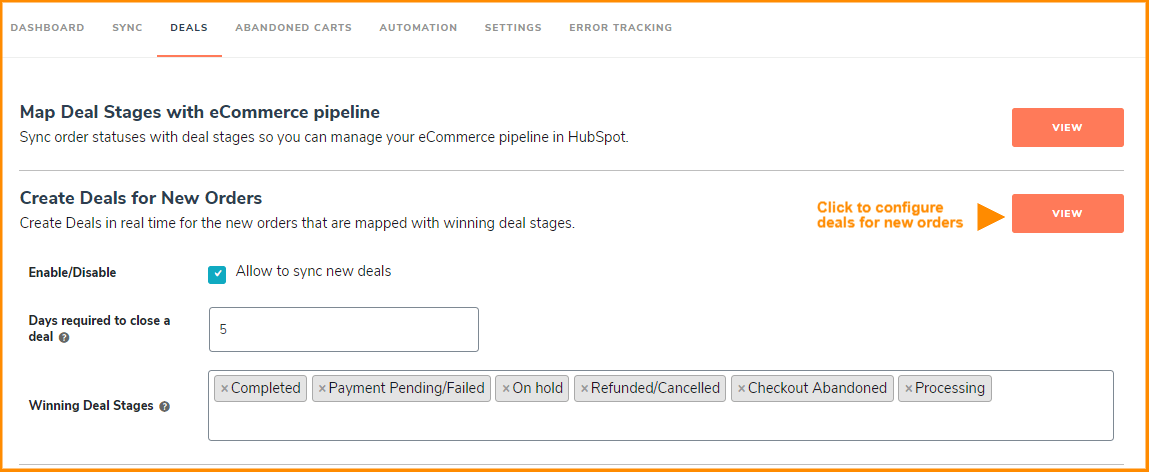Remove Payment Pending/Failed tag with x icon
The image size is (1149, 472).
coord(322,388)
